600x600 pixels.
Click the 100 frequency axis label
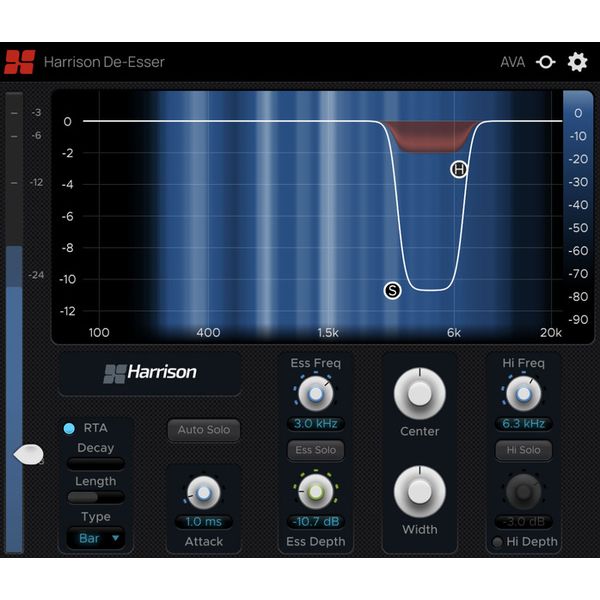[99, 333]
